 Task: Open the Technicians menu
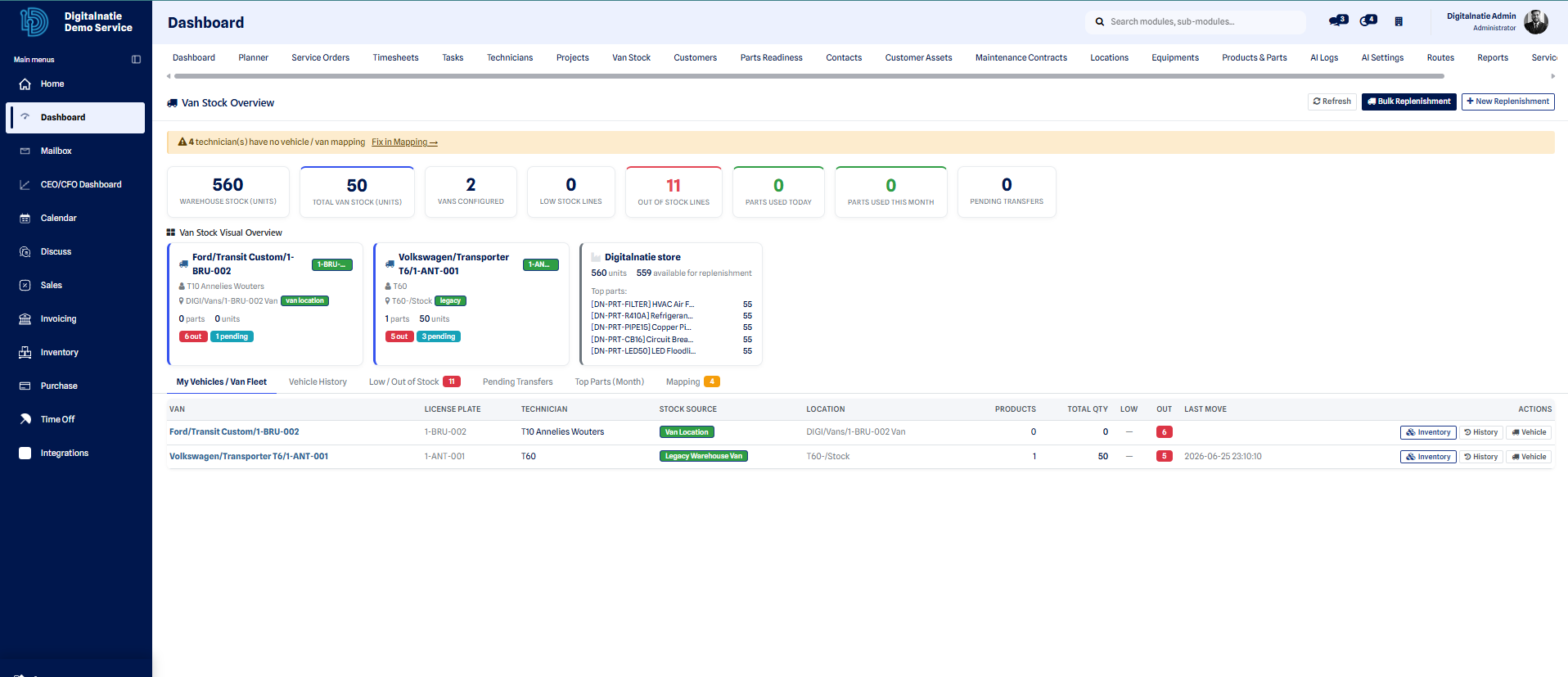point(510,57)
